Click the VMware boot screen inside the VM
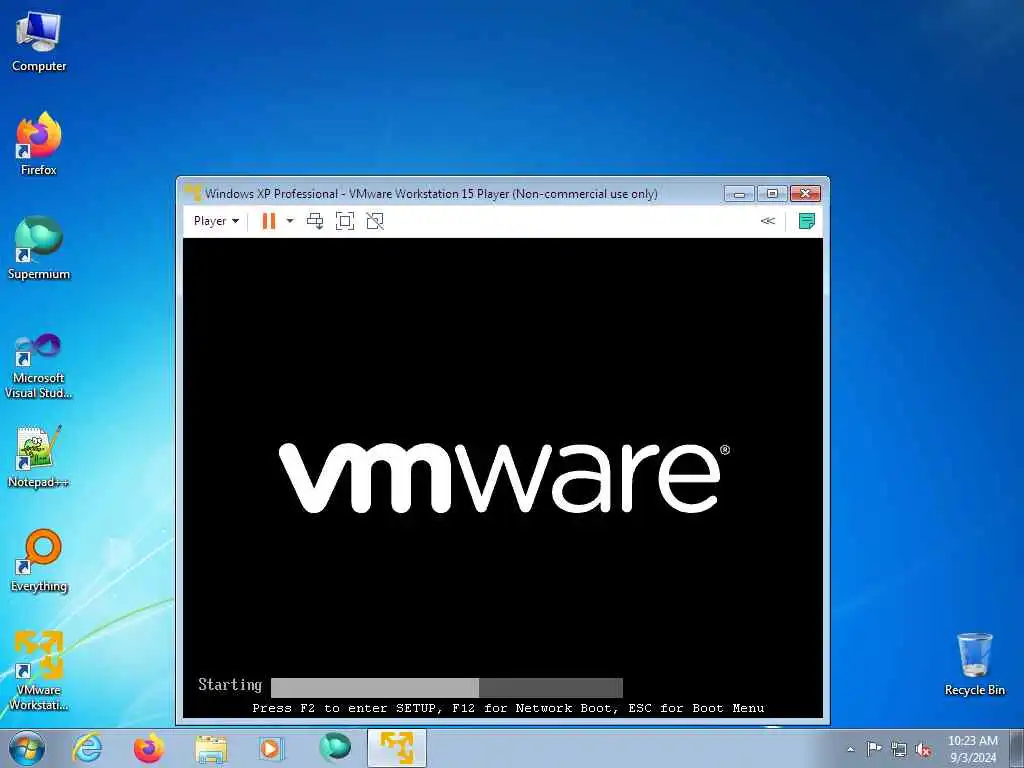Image resolution: width=1024 pixels, height=768 pixels. point(504,477)
